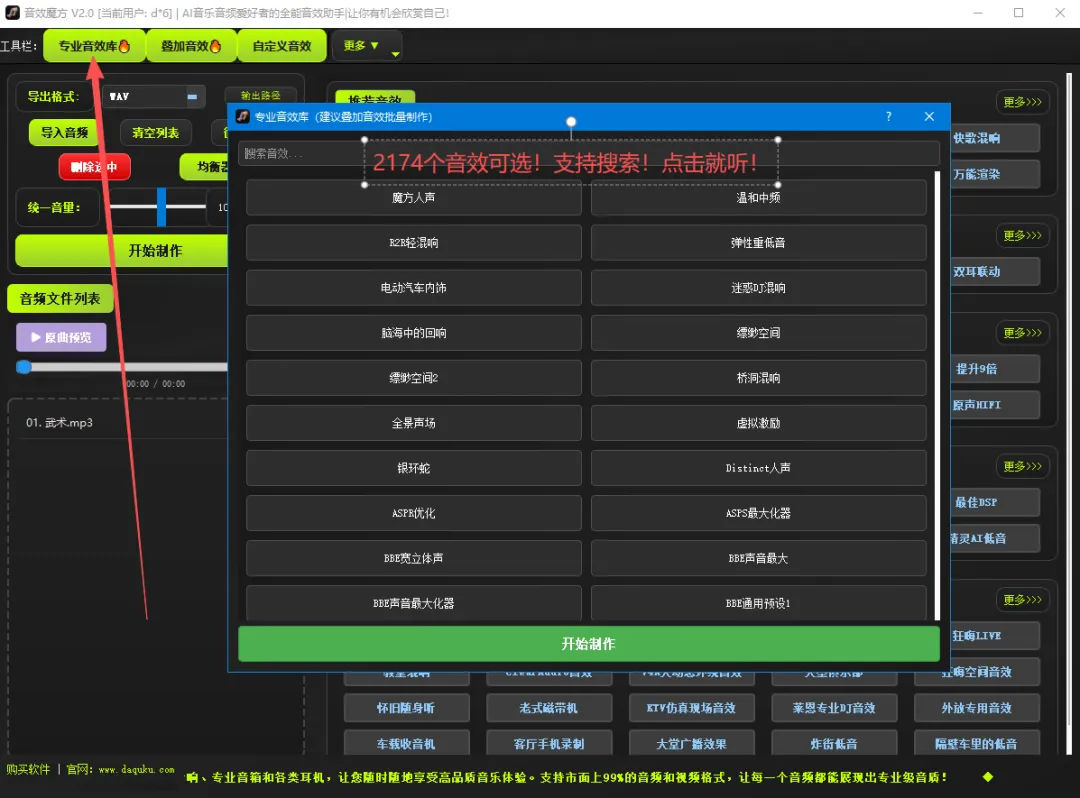Click the red 删除选中 button

click(x=94, y=167)
